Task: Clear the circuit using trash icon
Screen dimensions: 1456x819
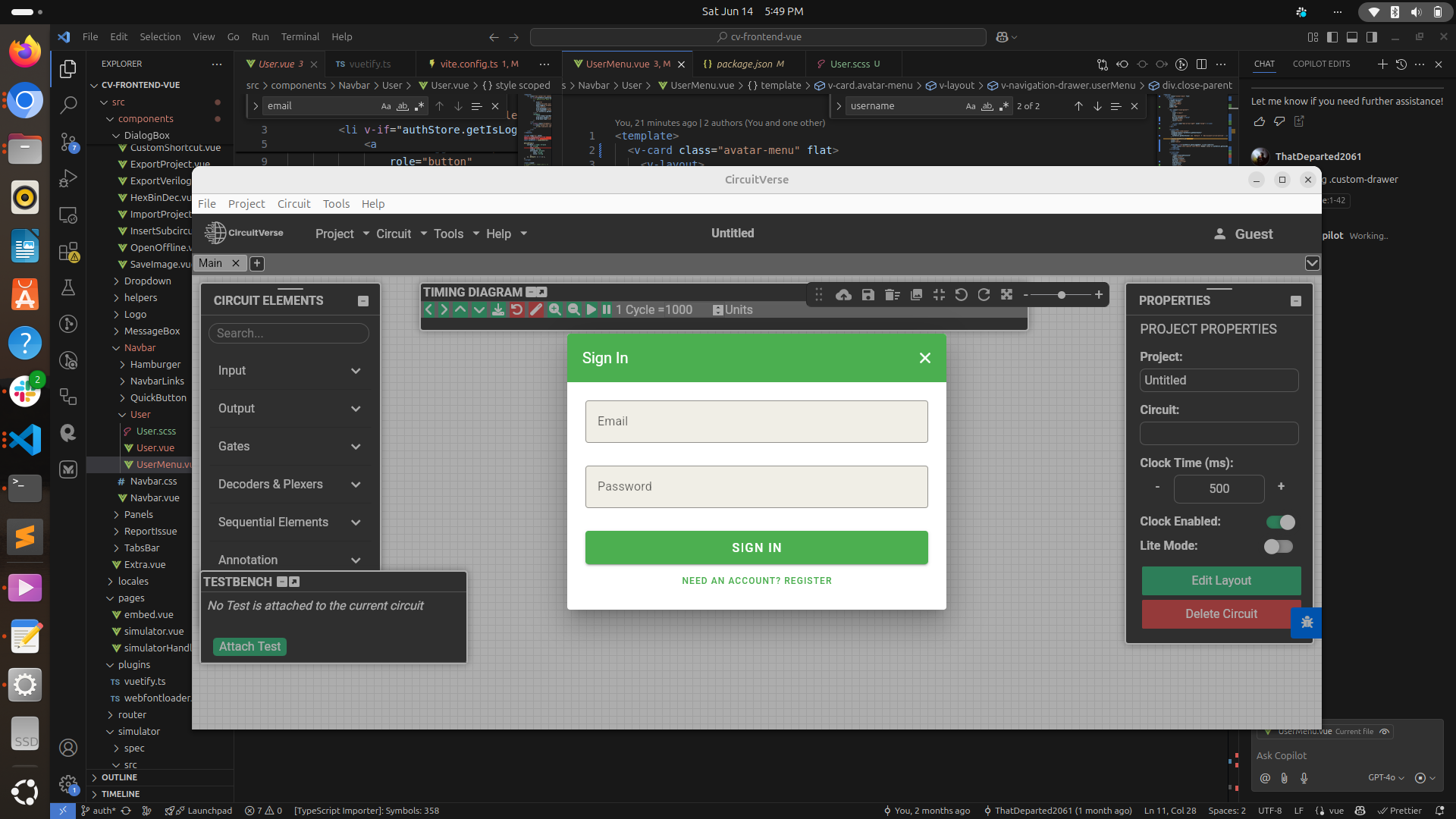Action: click(892, 294)
